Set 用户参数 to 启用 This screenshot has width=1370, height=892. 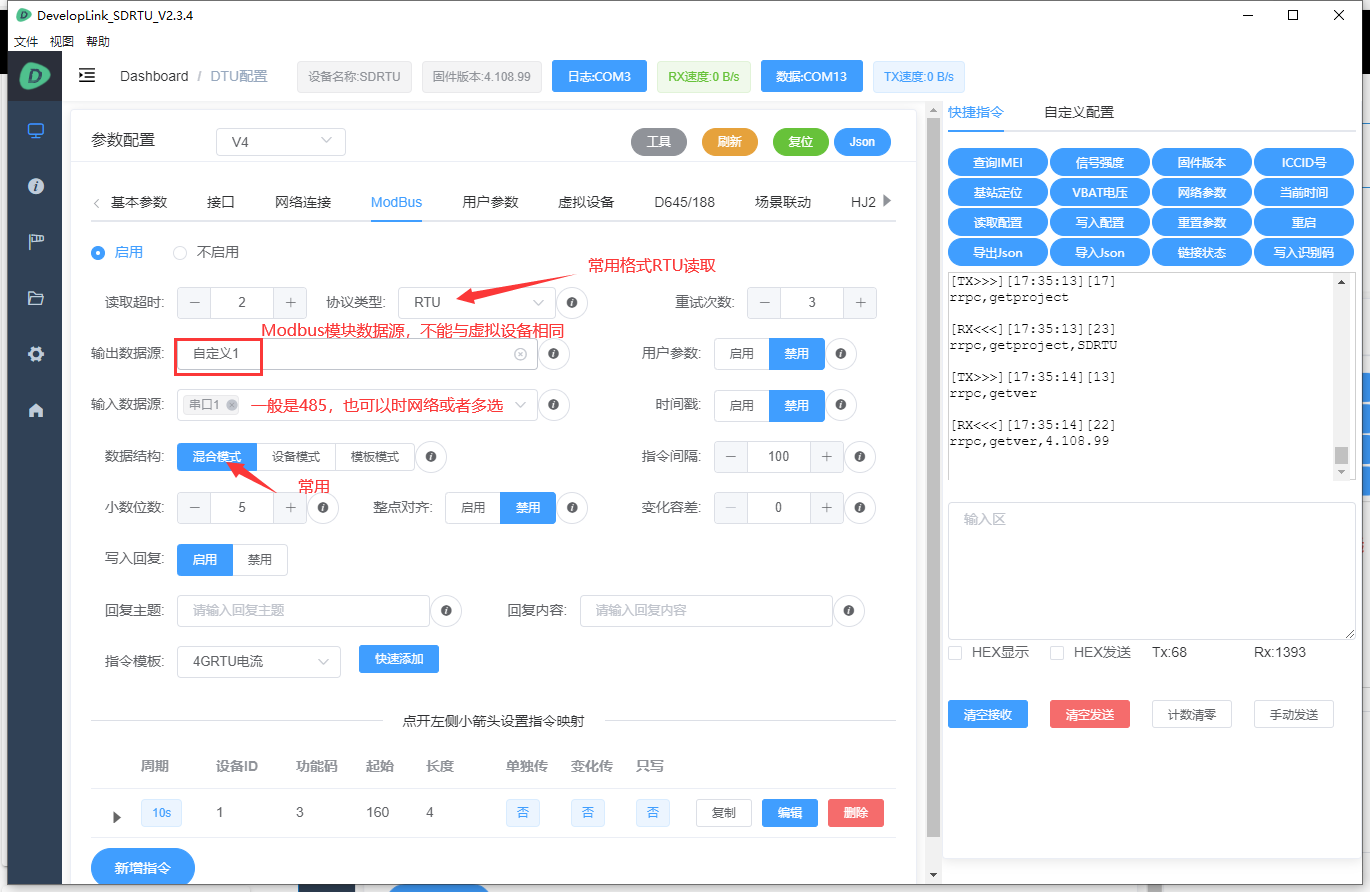[x=742, y=353]
